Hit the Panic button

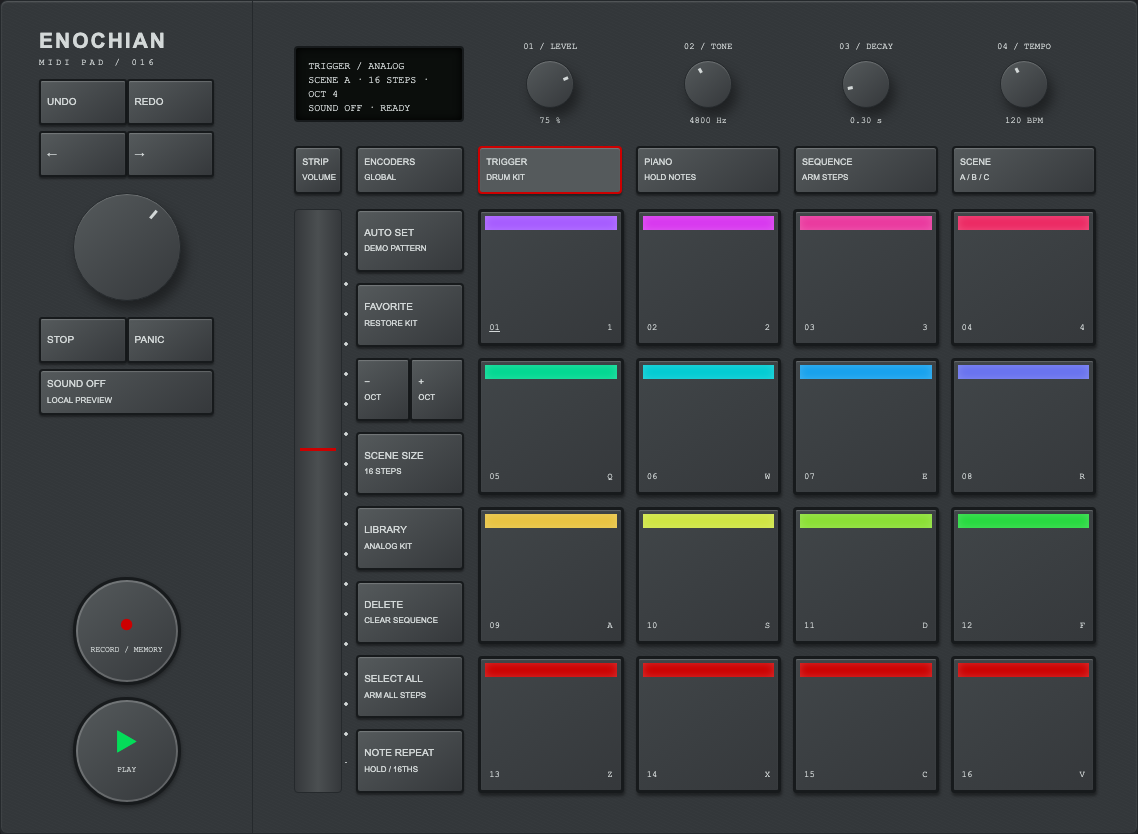171,340
